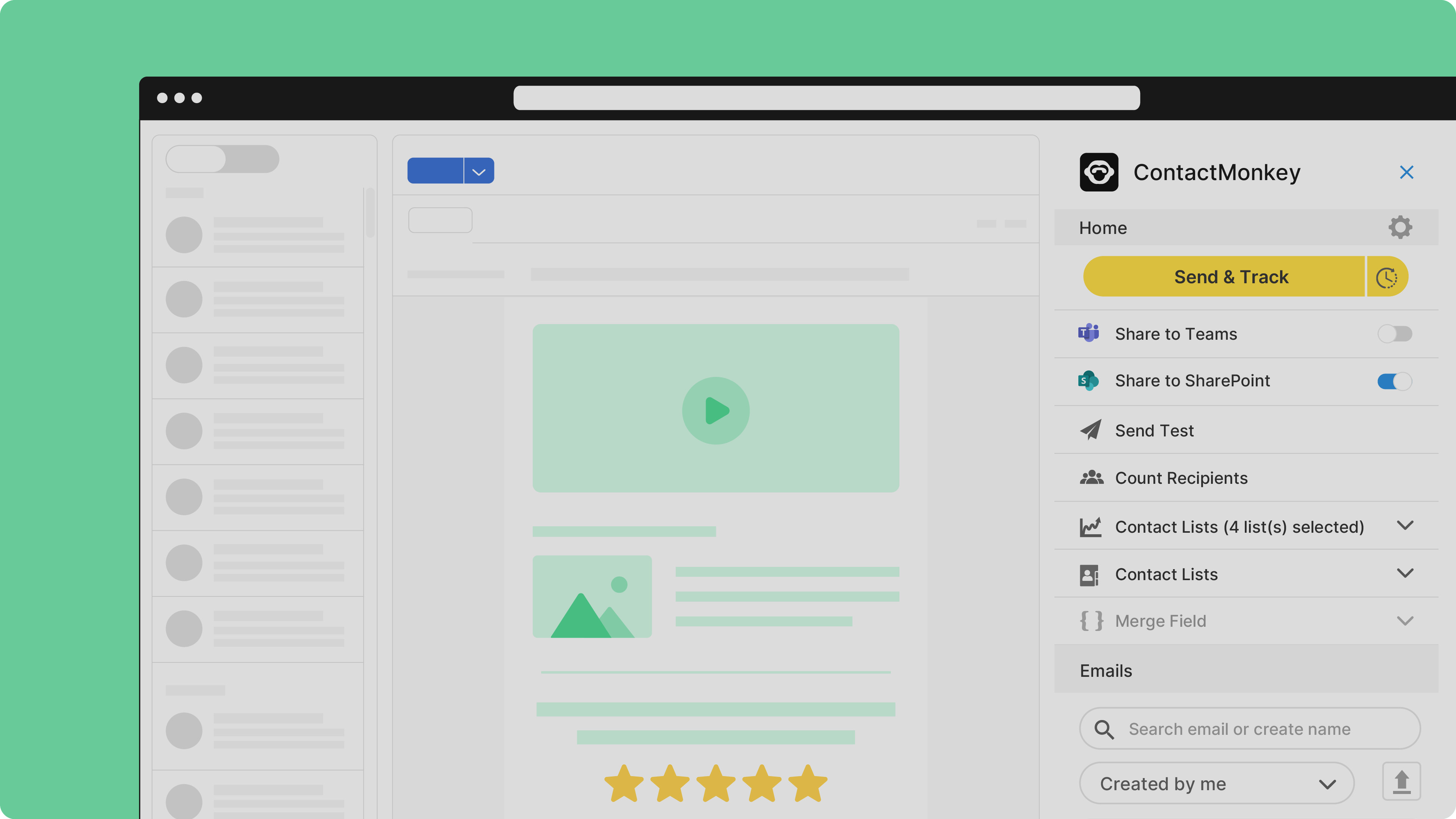Open the blue split-button dropdown arrow
This screenshot has height=819, width=1456.
click(x=479, y=171)
